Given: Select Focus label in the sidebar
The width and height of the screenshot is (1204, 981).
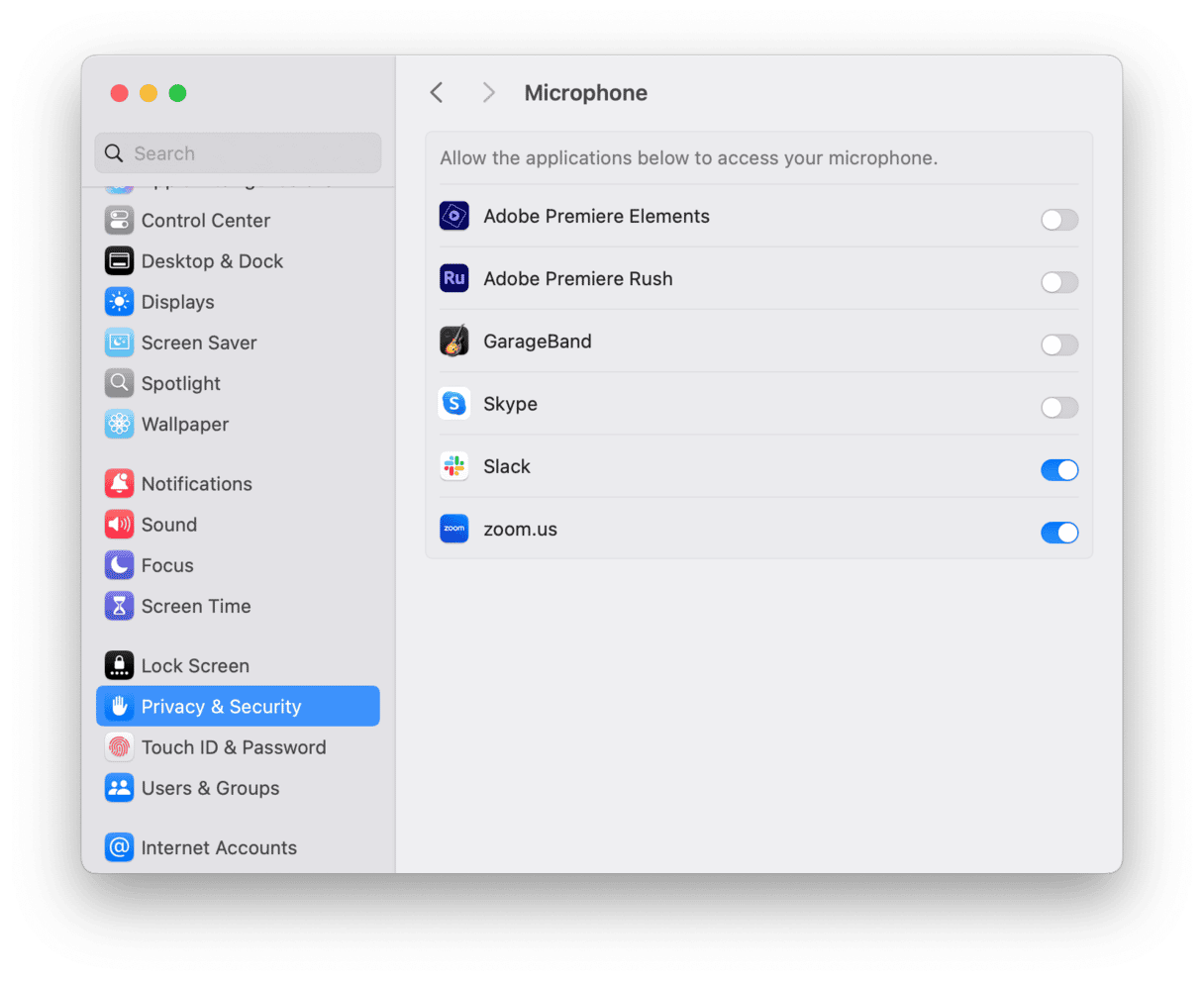Looking at the screenshot, I should pos(167,564).
